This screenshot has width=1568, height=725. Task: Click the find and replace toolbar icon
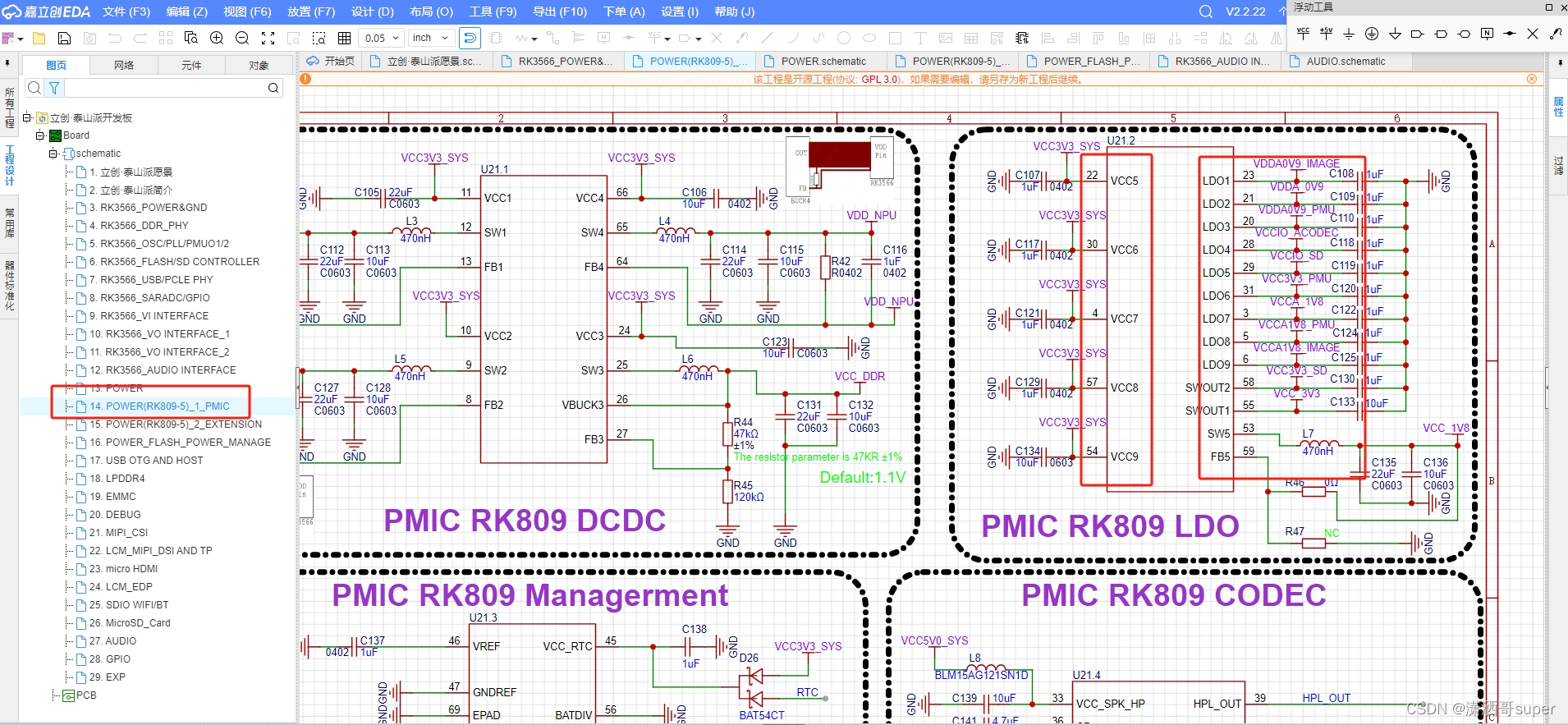[x=191, y=38]
